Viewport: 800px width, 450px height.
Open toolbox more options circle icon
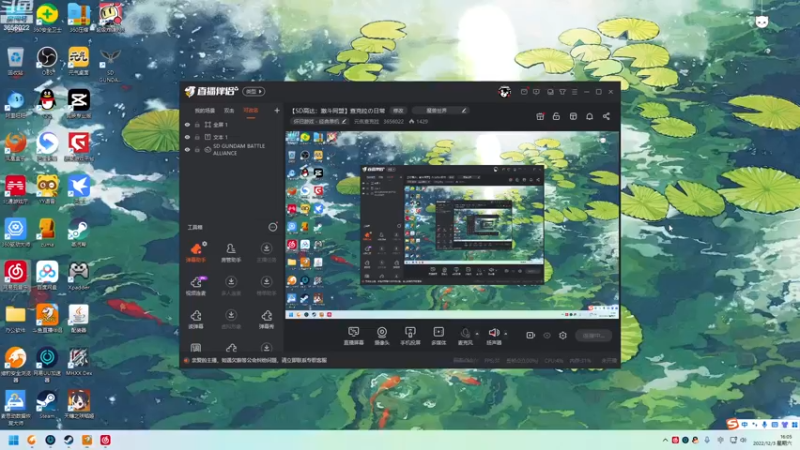pyautogui.click(x=273, y=227)
